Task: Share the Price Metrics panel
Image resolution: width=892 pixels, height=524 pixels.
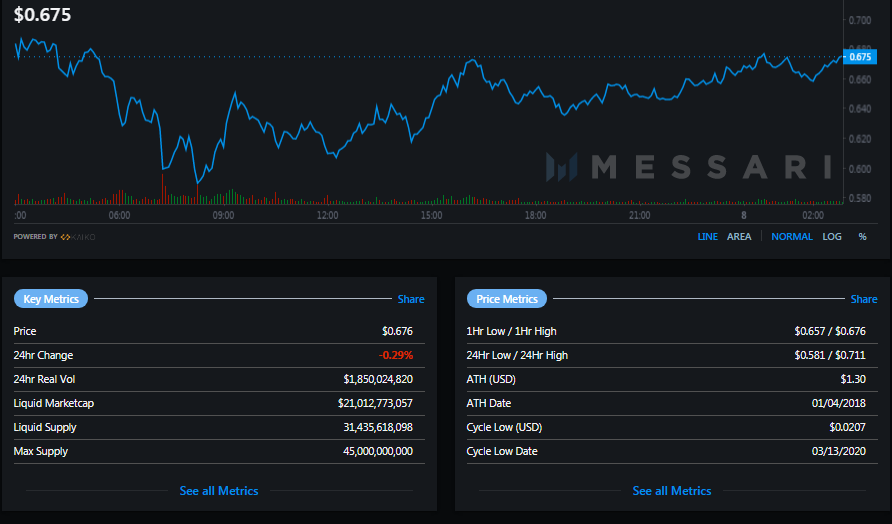Action: point(864,299)
